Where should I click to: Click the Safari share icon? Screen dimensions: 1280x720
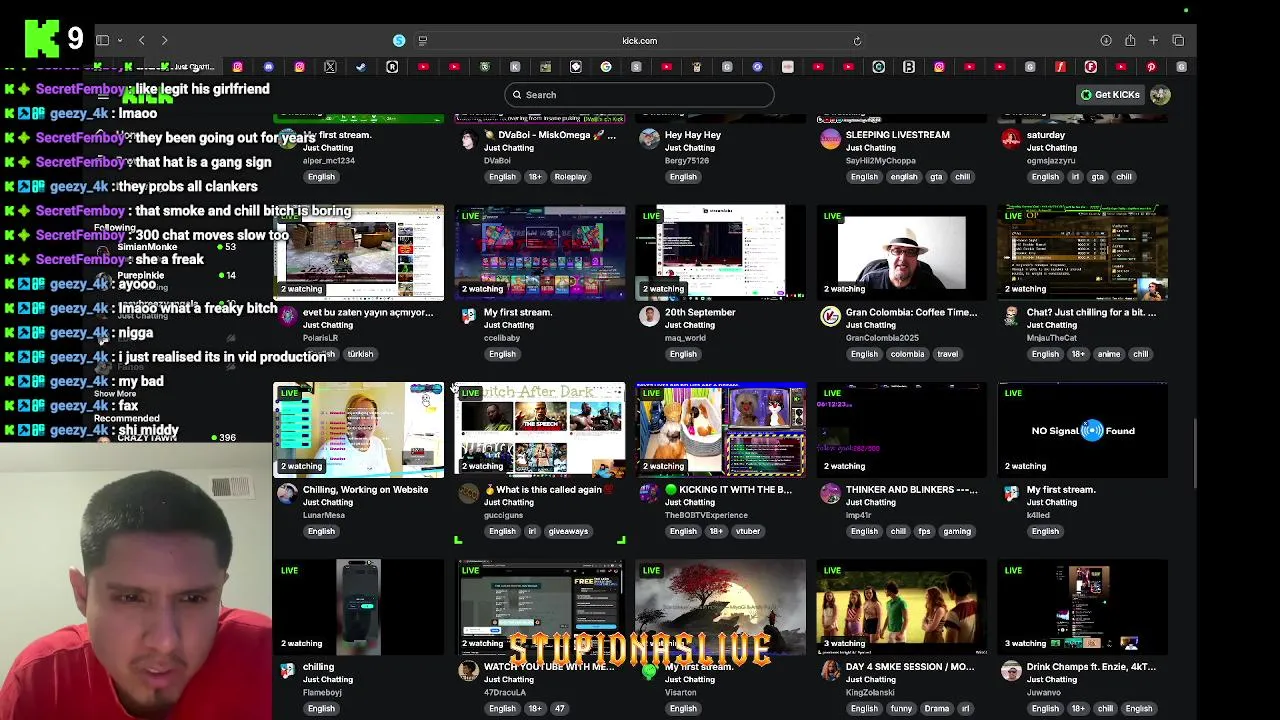coord(1130,40)
